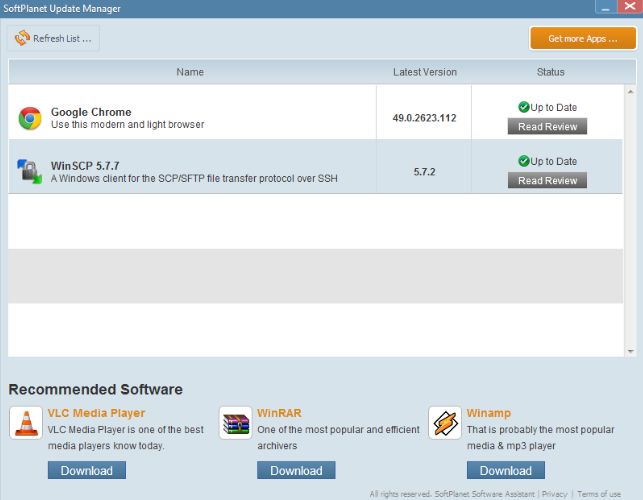The width and height of the screenshot is (643, 500).
Task: Click the green checkmark in WinSCP's status
Action: point(524,161)
